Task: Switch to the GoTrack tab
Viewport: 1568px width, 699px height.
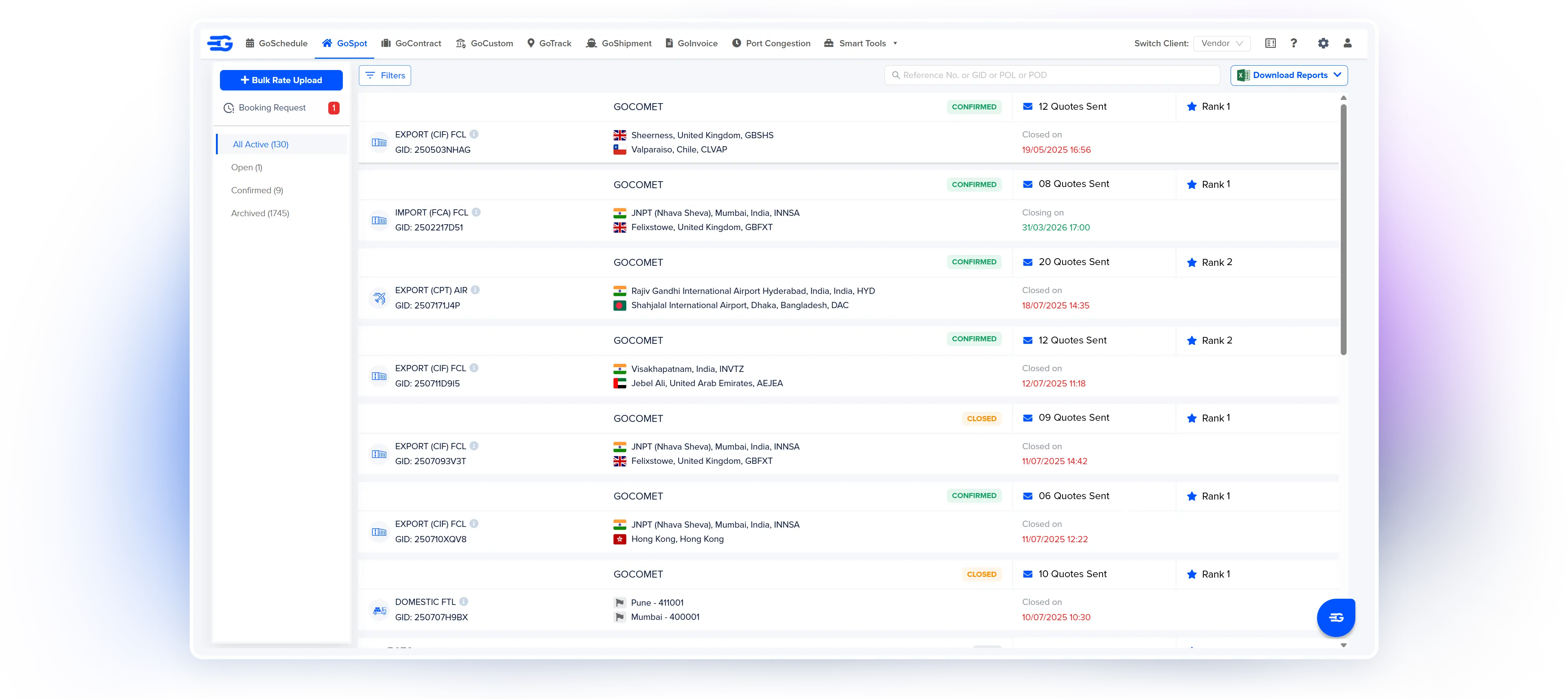Action: pos(549,43)
